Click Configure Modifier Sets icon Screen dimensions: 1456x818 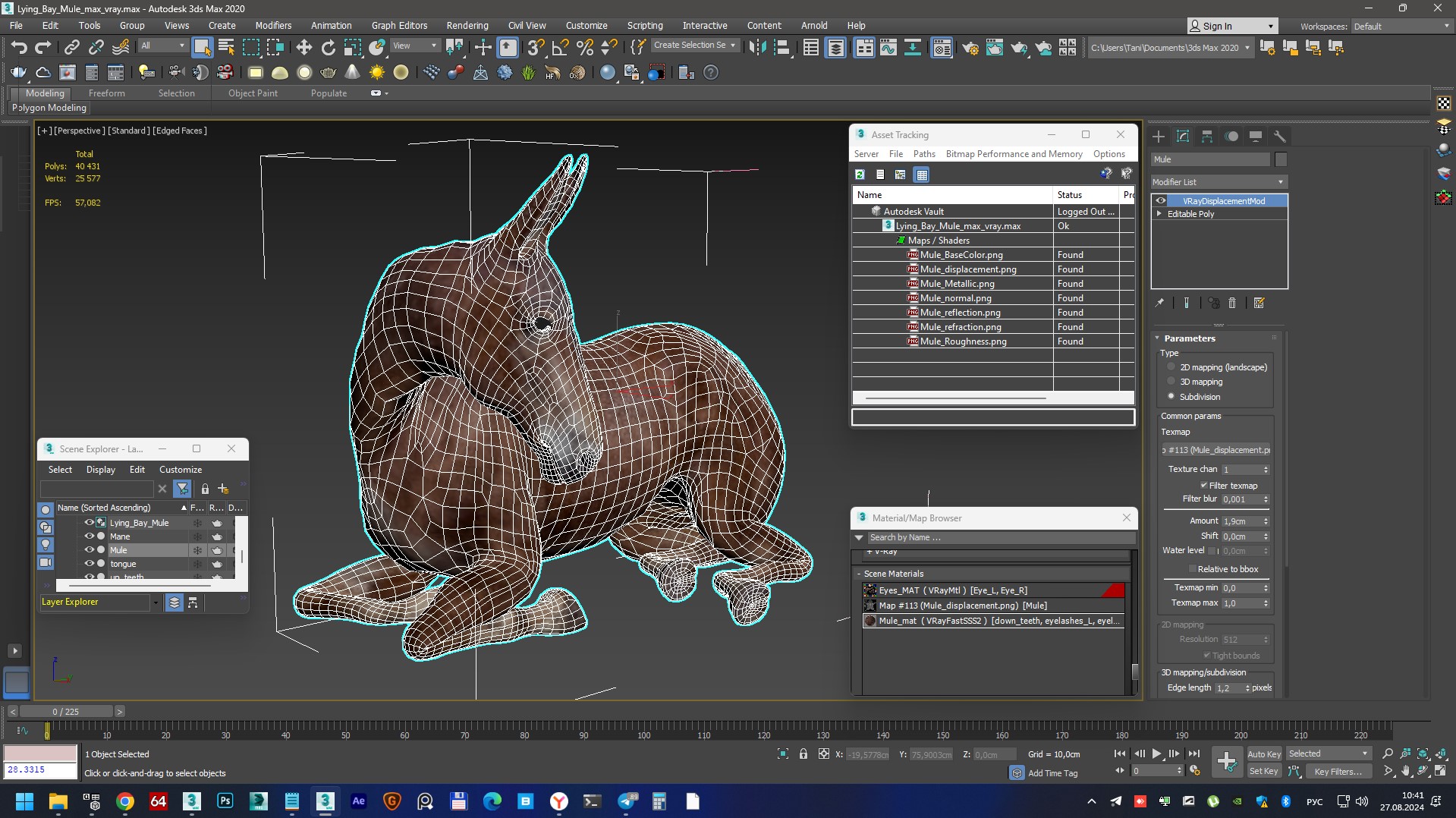(x=1259, y=303)
